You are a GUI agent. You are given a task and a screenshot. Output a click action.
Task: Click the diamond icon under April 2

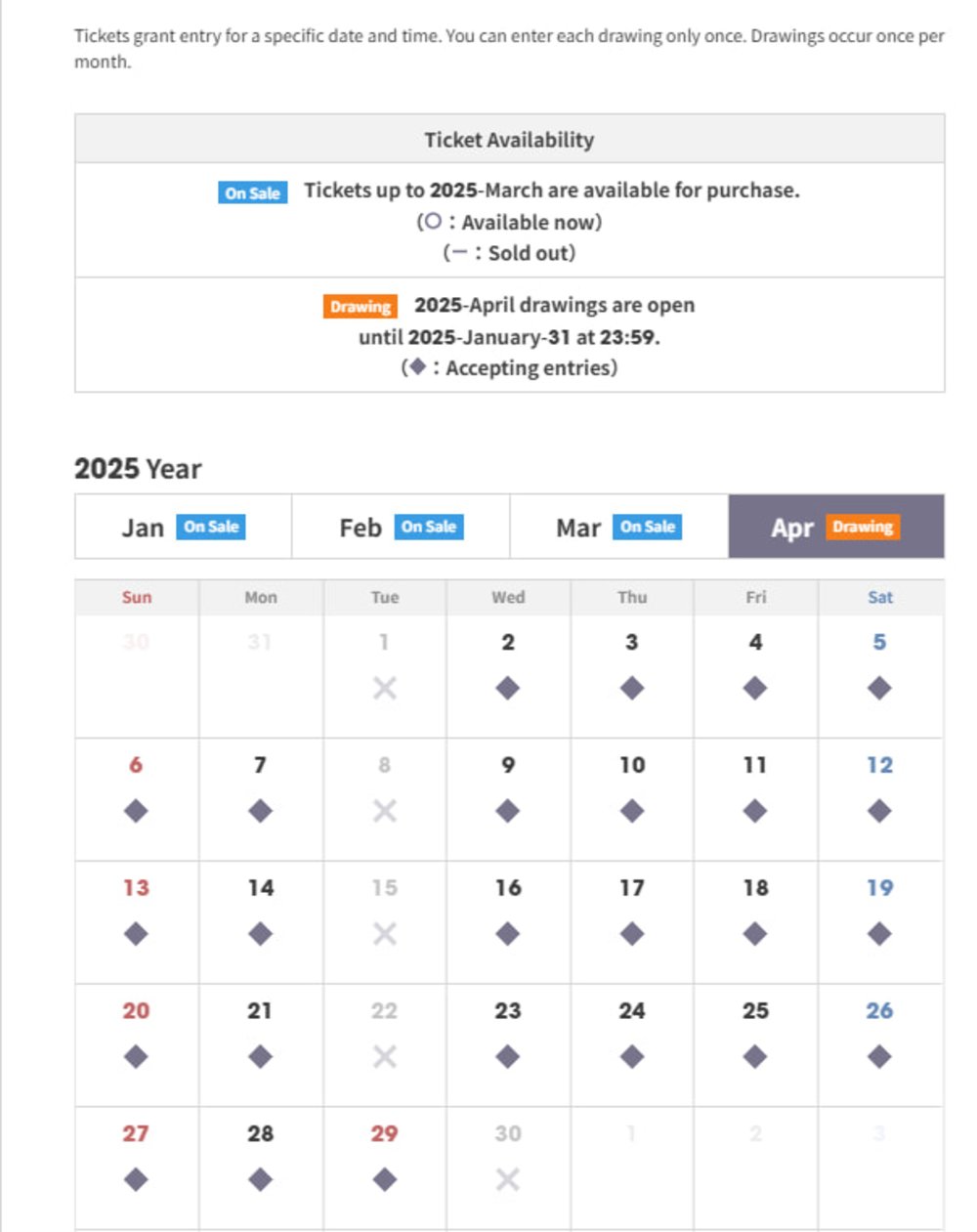(x=507, y=689)
